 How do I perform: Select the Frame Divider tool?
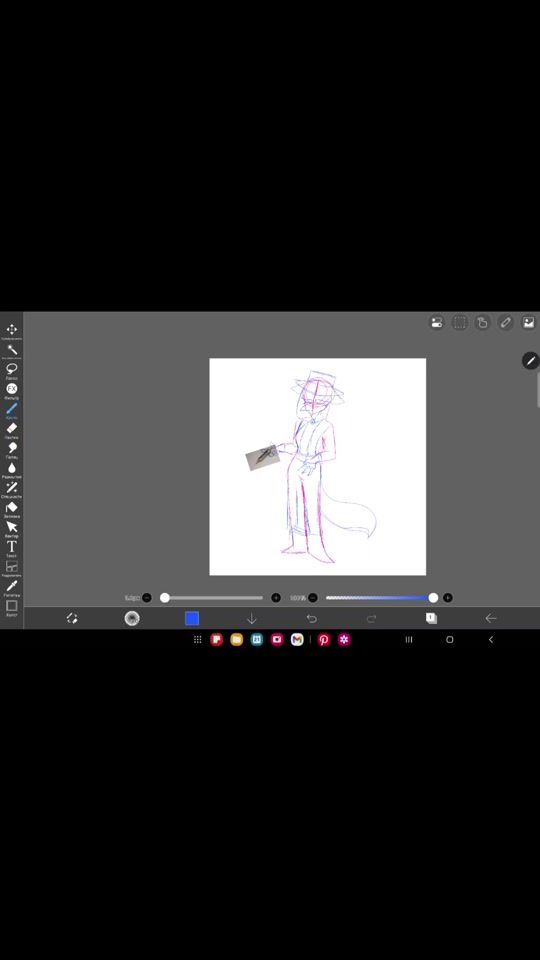[12, 566]
